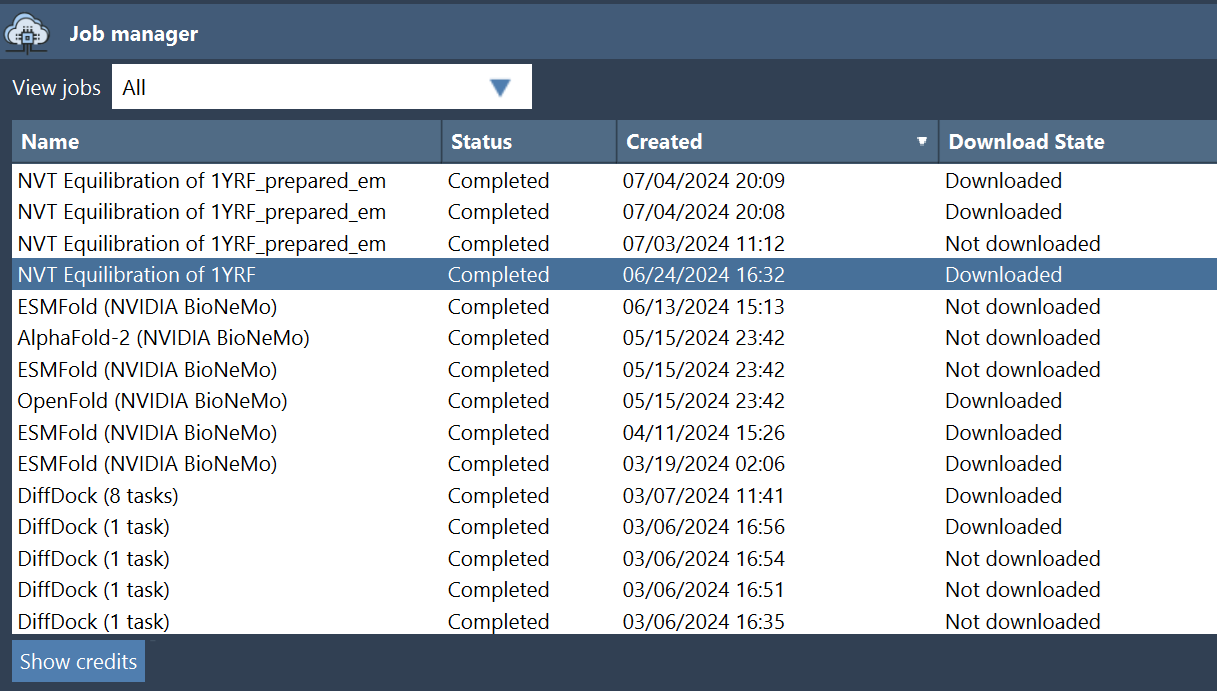Open the View jobs dropdown
The image size is (1217, 691).
click(x=320, y=87)
